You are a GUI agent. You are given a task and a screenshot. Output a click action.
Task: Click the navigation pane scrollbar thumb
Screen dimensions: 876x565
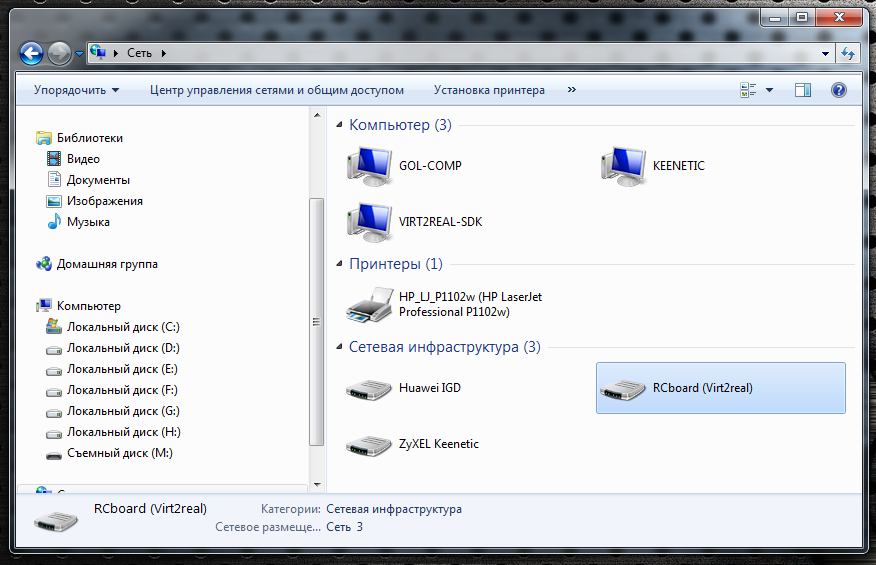[x=317, y=321]
